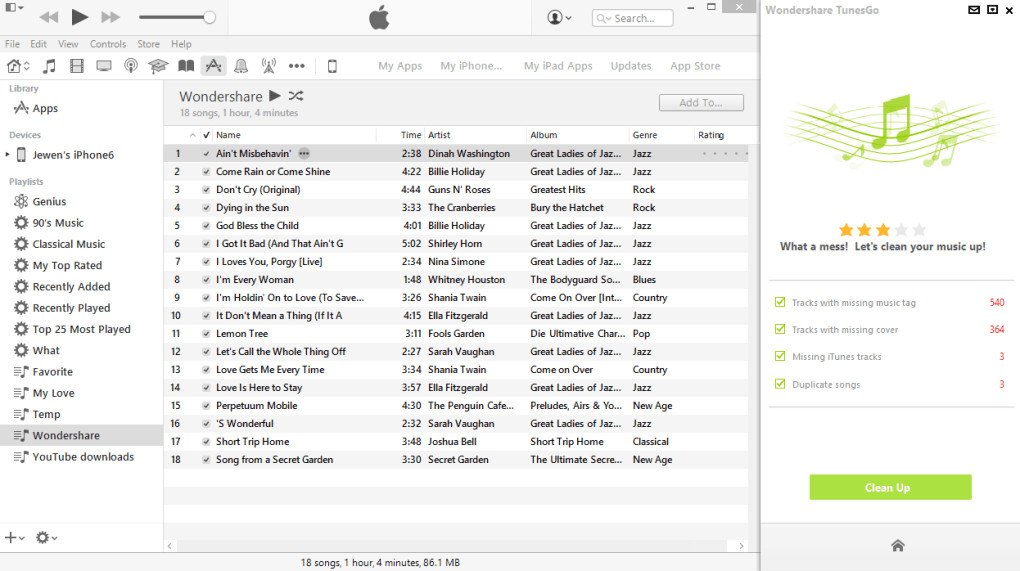Image resolution: width=1020 pixels, height=571 pixels.
Task: Switch to the My Apps tab
Action: [x=400, y=66]
